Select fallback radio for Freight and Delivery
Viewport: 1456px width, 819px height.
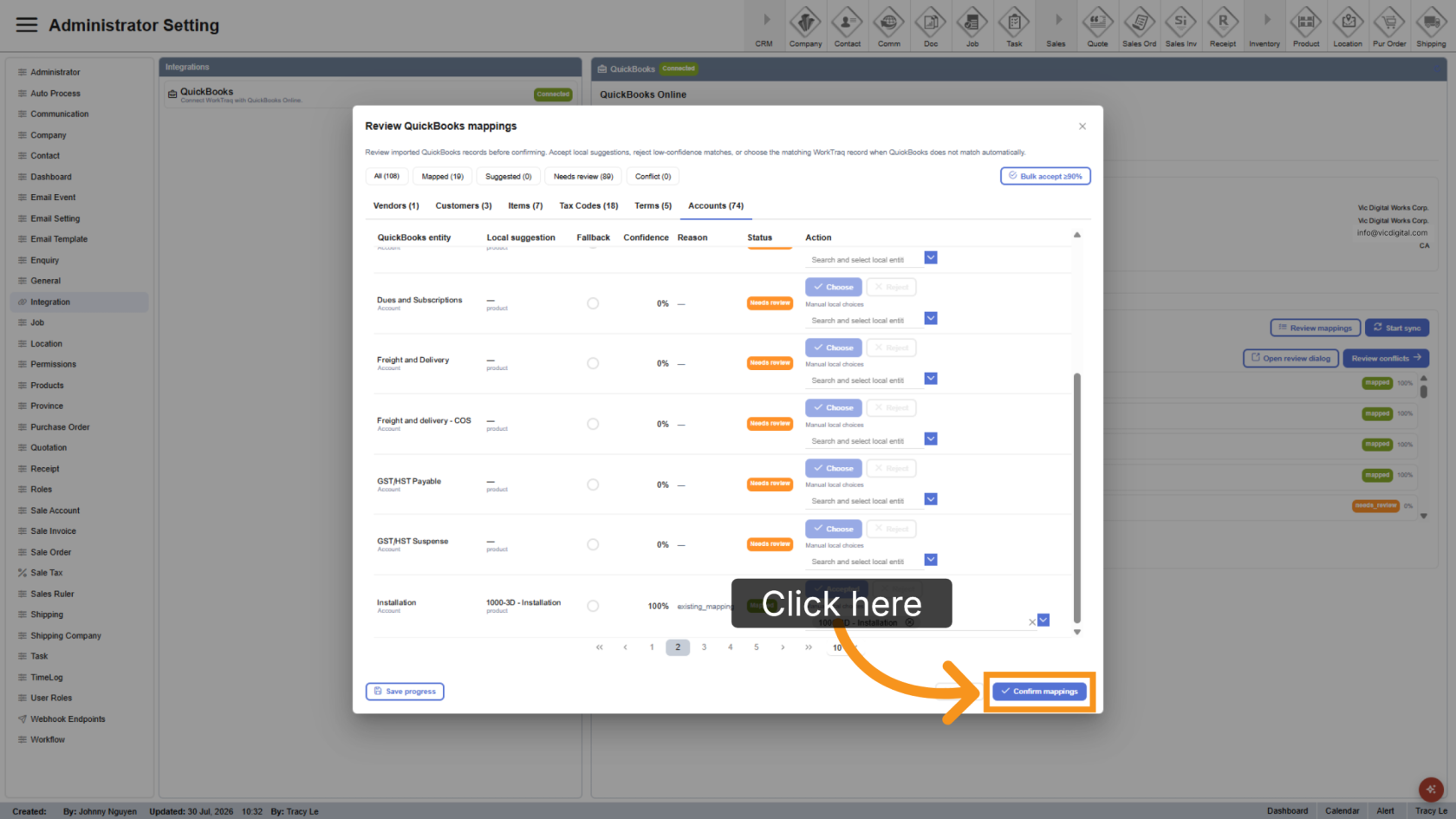(593, 363)
